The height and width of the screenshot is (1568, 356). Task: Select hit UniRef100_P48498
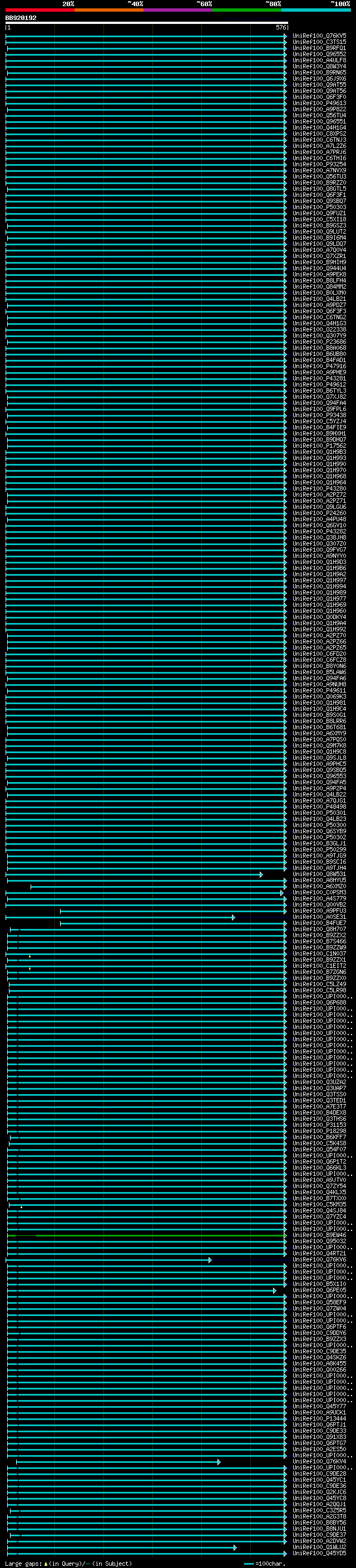click(x=319, y=807)
